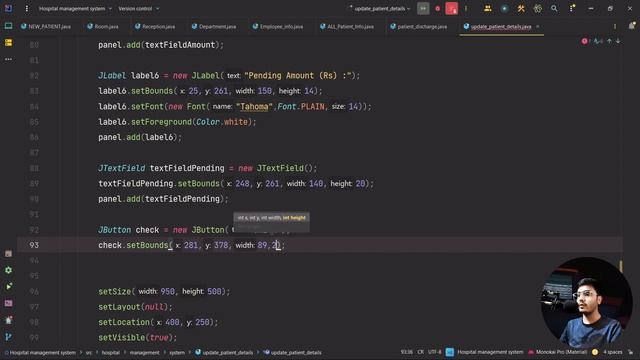640x360 pixels.
Task: Jump to previous highlighted error arrow
Action: click(609, 41)
